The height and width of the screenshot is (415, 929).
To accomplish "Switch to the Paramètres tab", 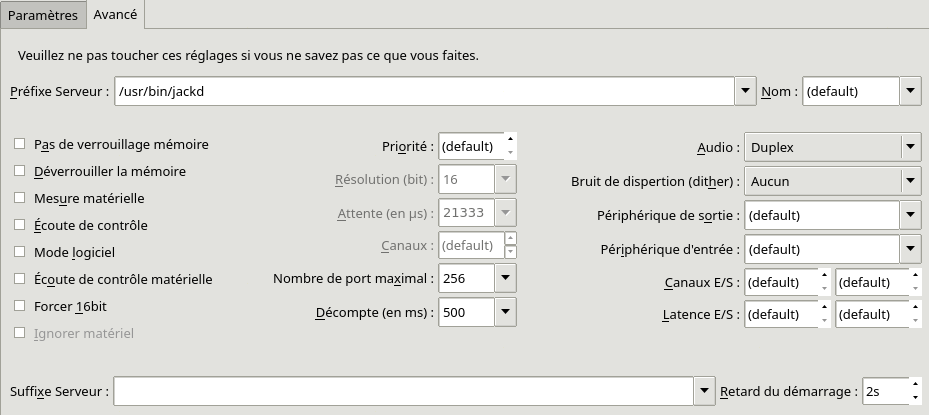I will (43, 15).
